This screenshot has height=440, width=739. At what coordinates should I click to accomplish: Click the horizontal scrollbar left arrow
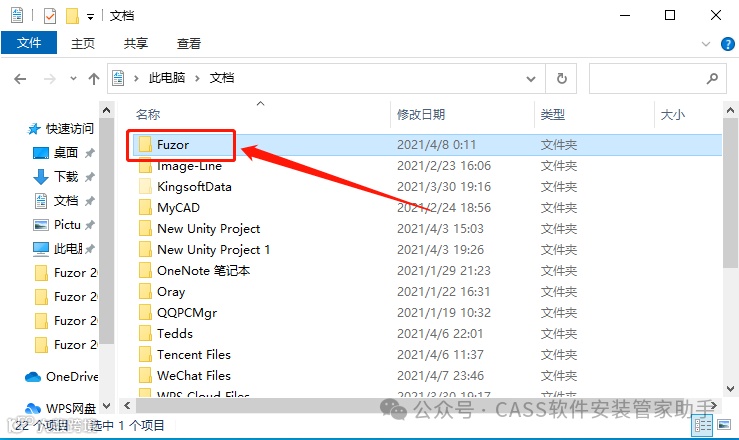(x=127, y=405)
